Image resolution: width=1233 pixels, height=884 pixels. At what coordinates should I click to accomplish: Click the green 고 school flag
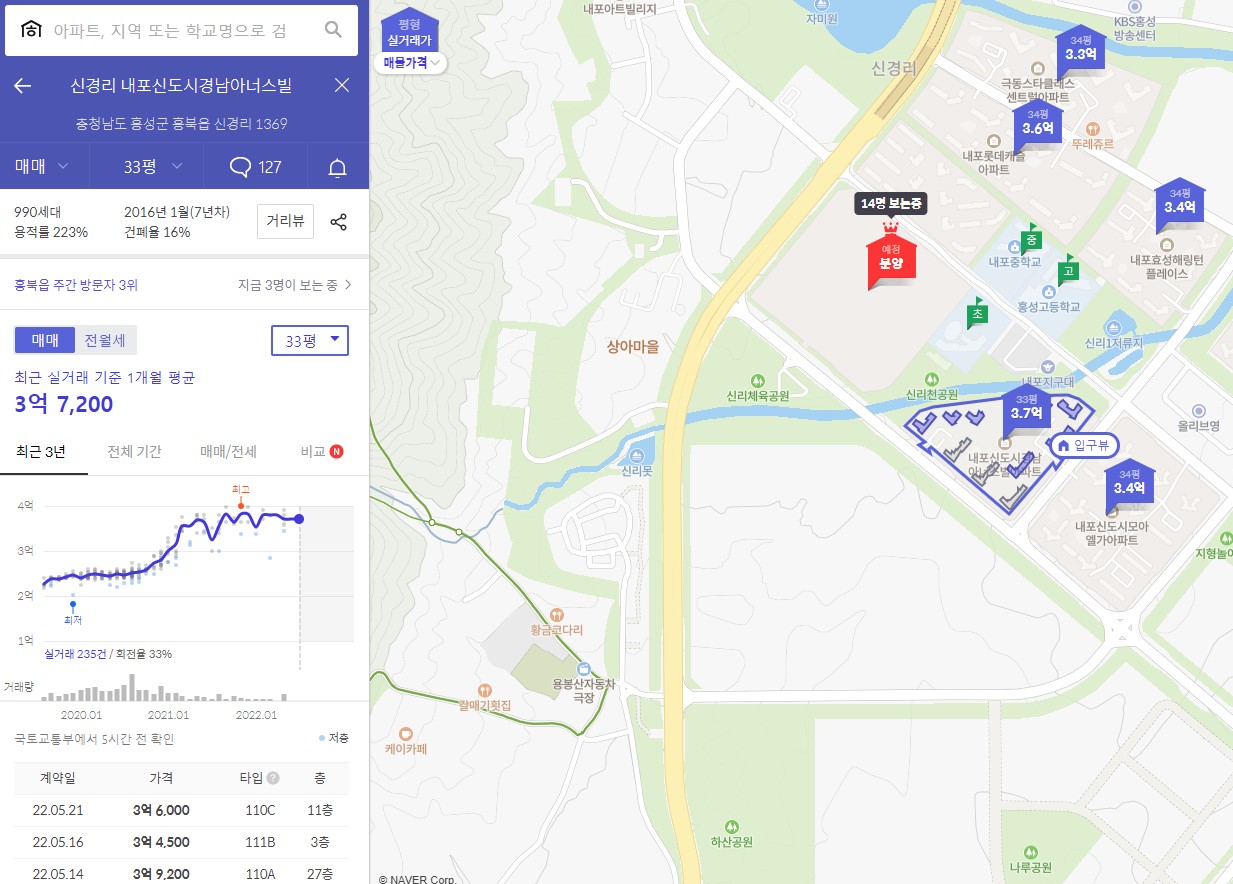[1069, 270]
